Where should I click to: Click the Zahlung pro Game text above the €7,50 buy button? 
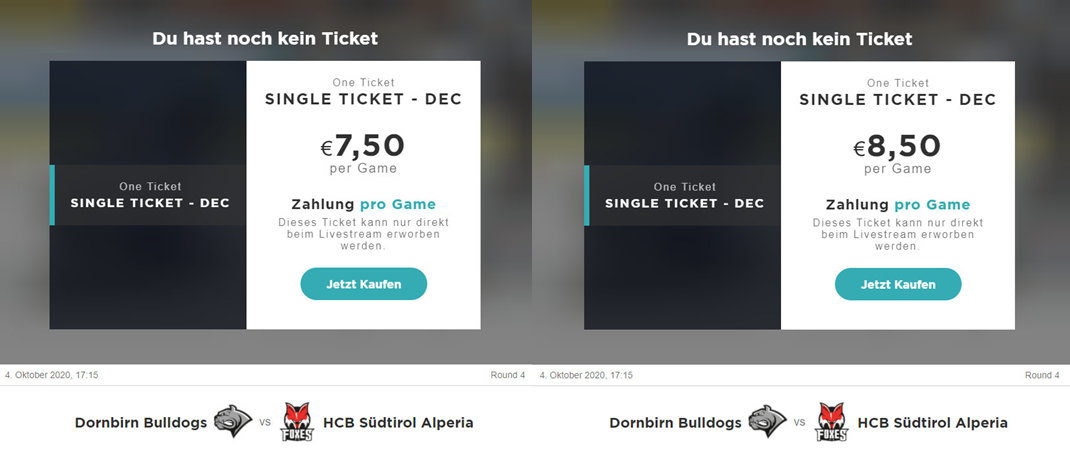[x=363, y=204]
